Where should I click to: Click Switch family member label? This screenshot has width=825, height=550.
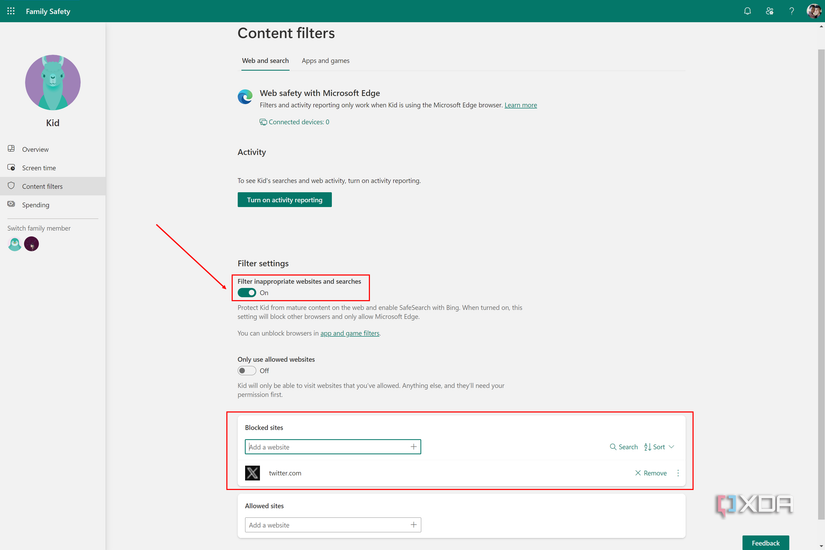click(39, 228)
